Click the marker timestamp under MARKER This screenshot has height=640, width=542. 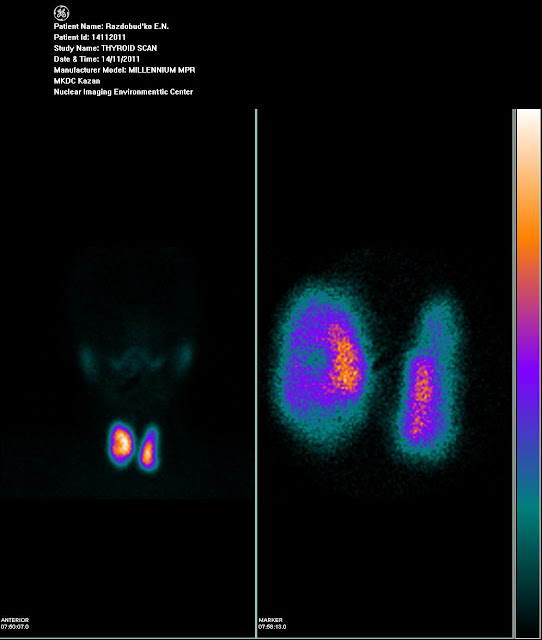coord(272,627)
